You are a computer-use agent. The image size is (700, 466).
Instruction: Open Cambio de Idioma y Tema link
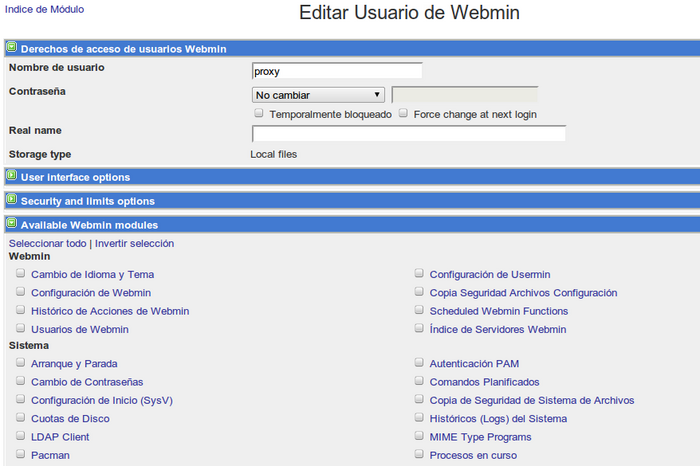click(x=92, y=275)
